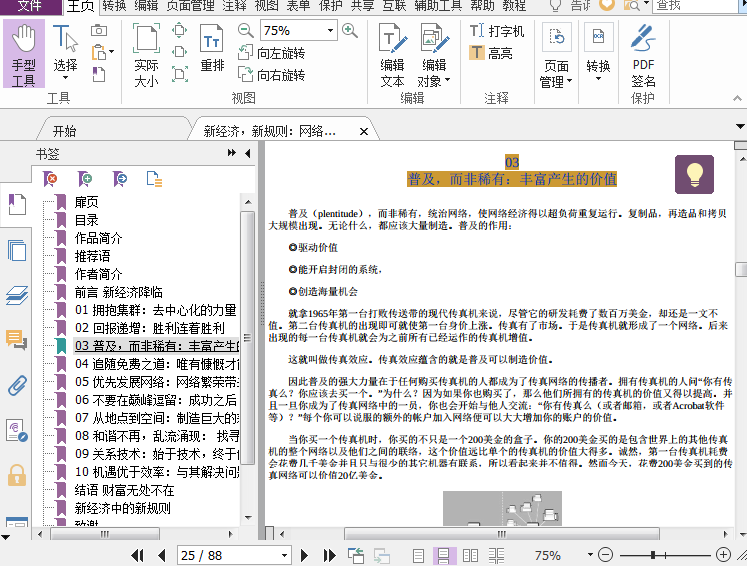
Task: Open the Attachments paperclip panel in sidebar
Action: [16, 385]
